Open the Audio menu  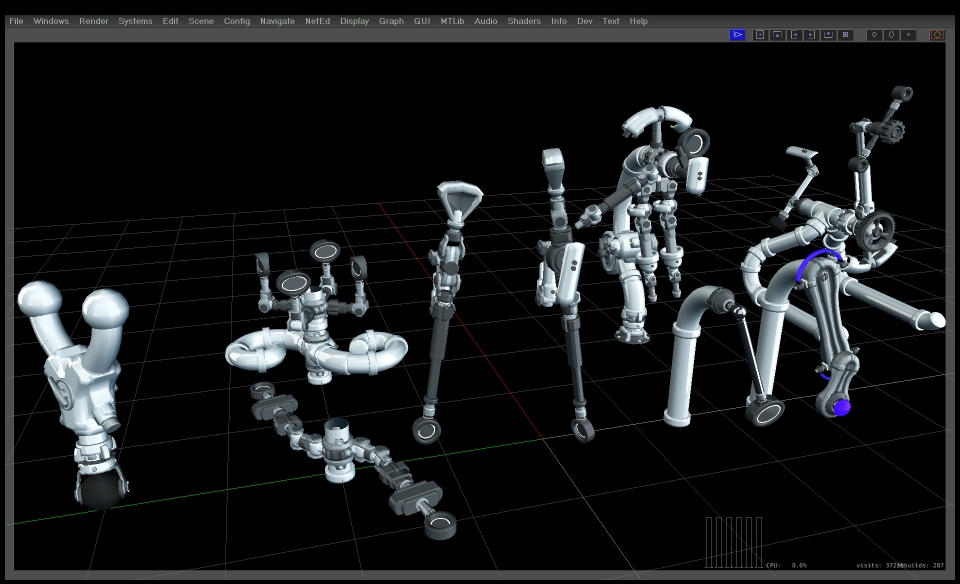tap(486, 21)
